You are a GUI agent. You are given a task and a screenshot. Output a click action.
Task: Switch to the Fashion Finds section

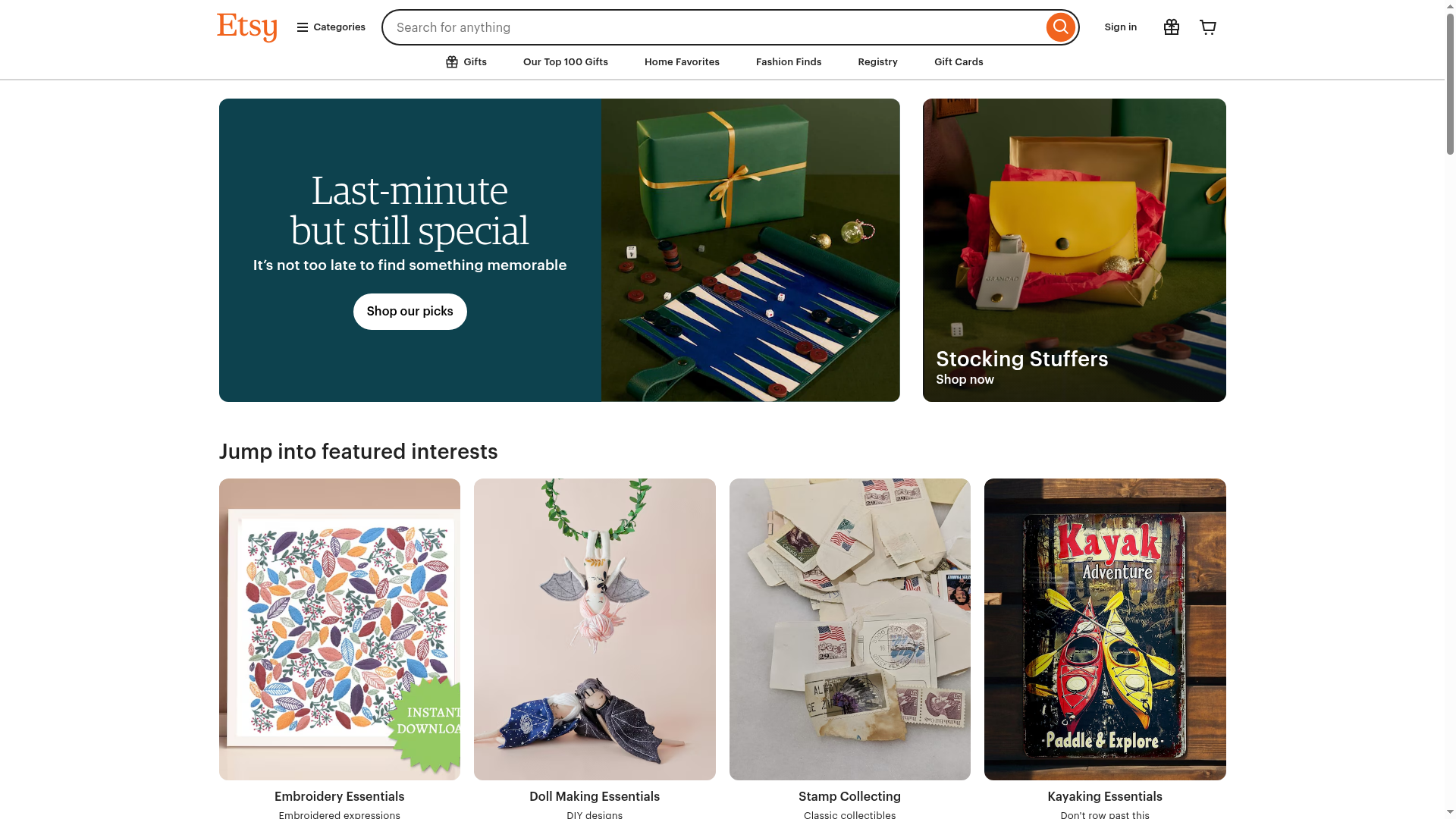point(788,61)
